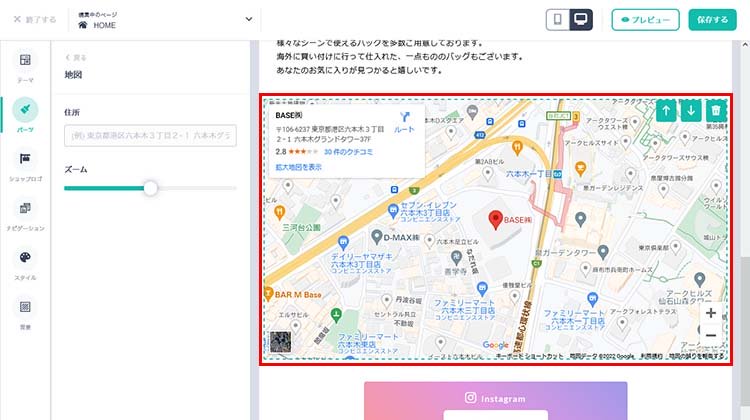Click 終了する to exit the editor
Viewport: 750px width, 420px height.
point(35,20)
